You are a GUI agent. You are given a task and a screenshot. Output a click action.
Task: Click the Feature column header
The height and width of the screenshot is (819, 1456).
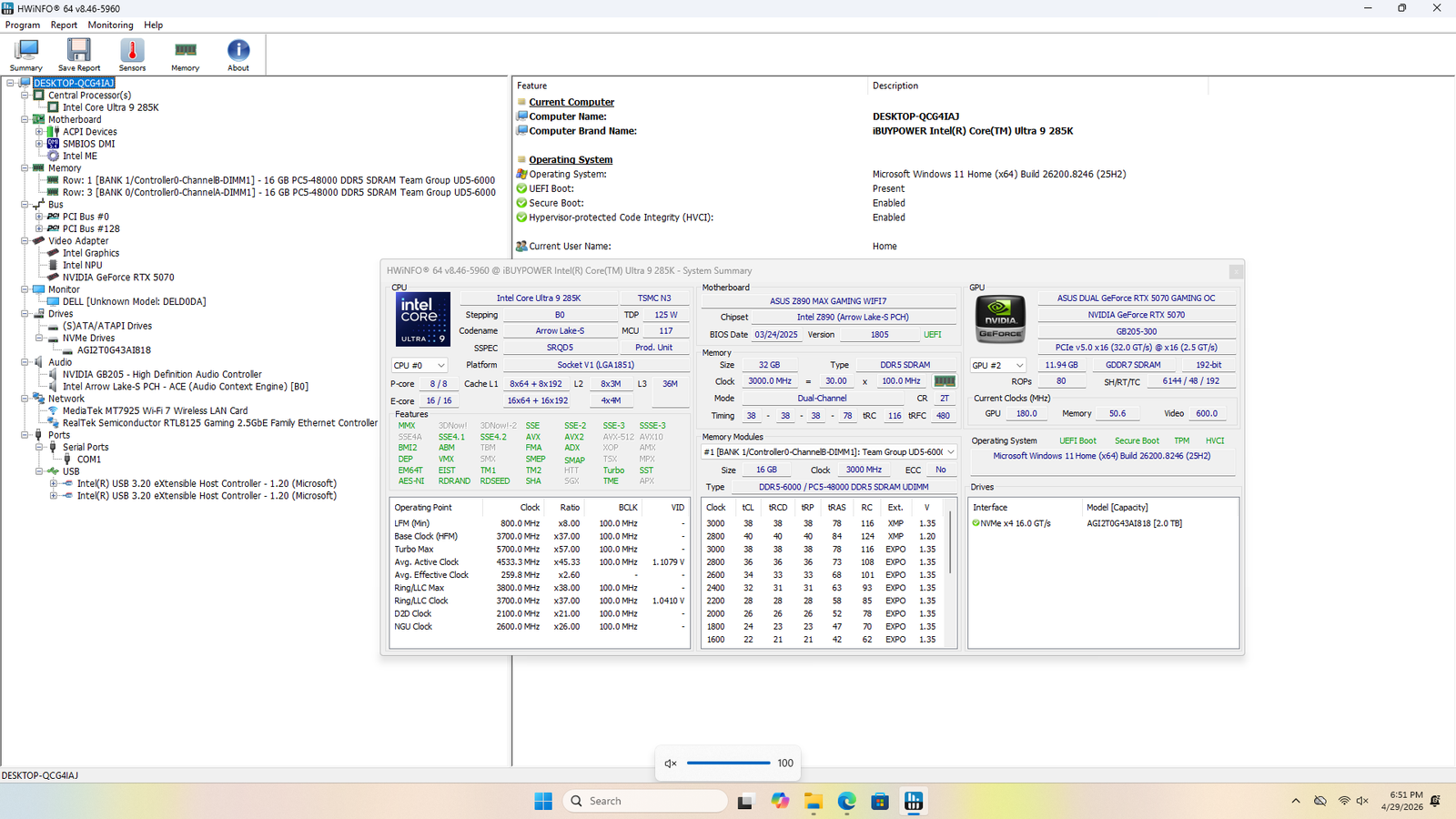coord(690,86)
